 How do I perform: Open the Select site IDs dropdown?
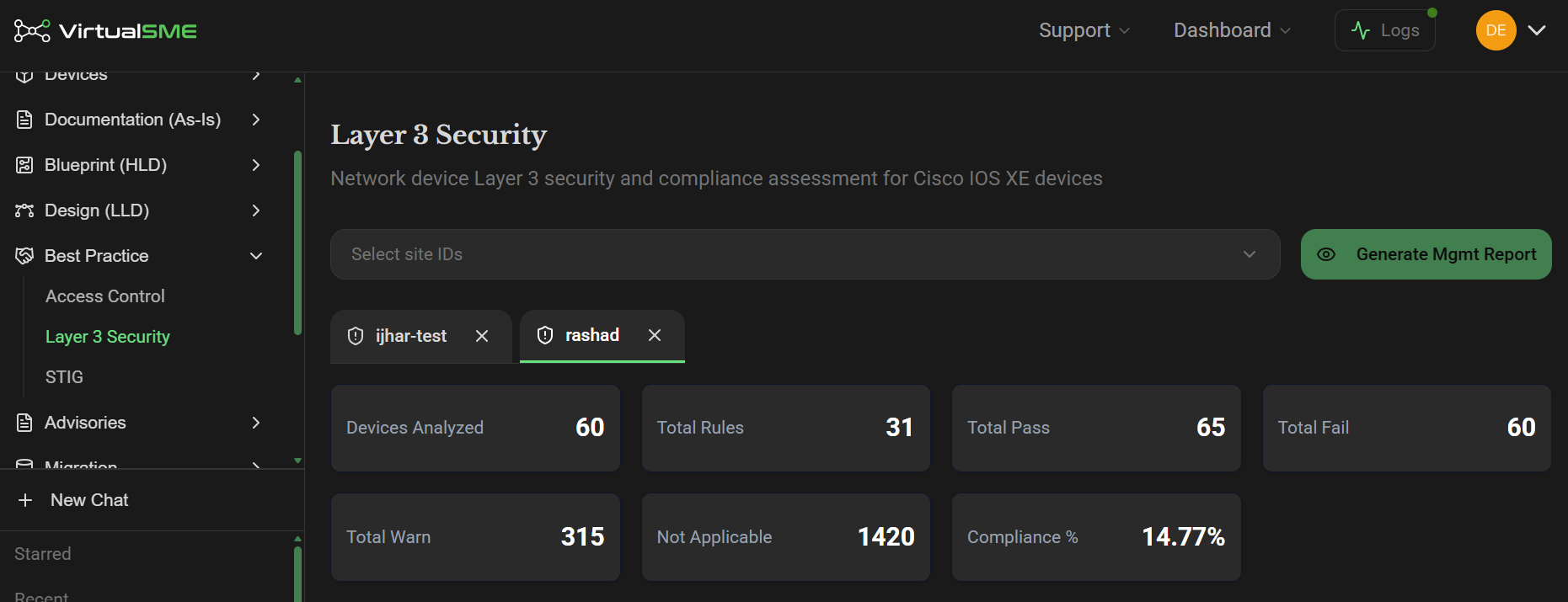click(x=805, y=254)
